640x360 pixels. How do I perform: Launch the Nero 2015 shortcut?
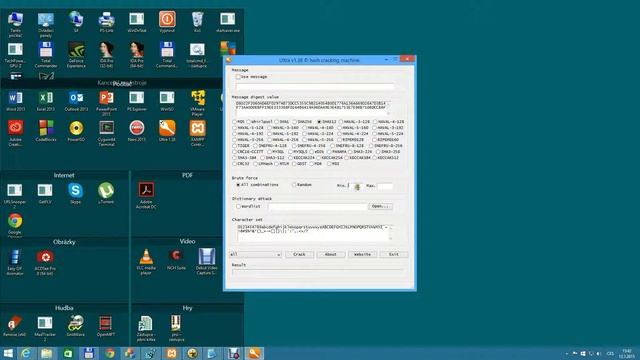pyautogui.click(x=137, y=131)
